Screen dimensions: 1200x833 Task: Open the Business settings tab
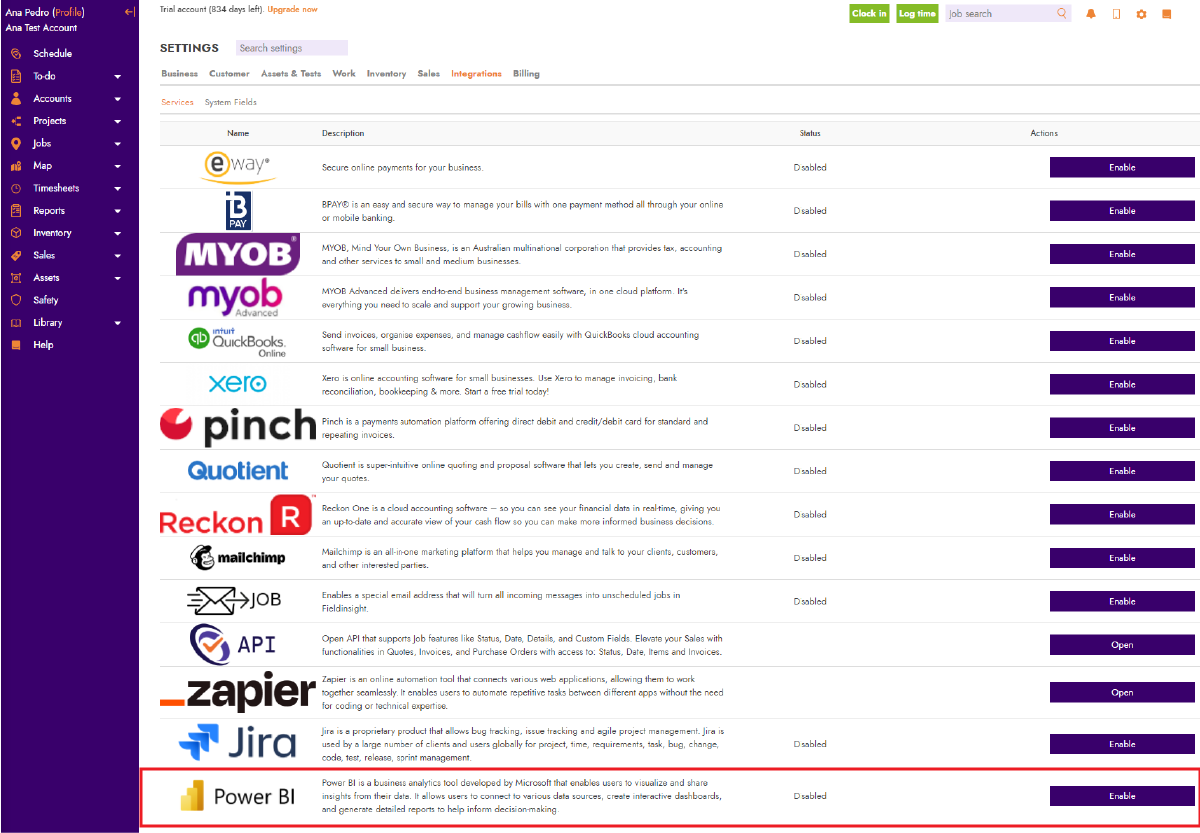[179, 74]
